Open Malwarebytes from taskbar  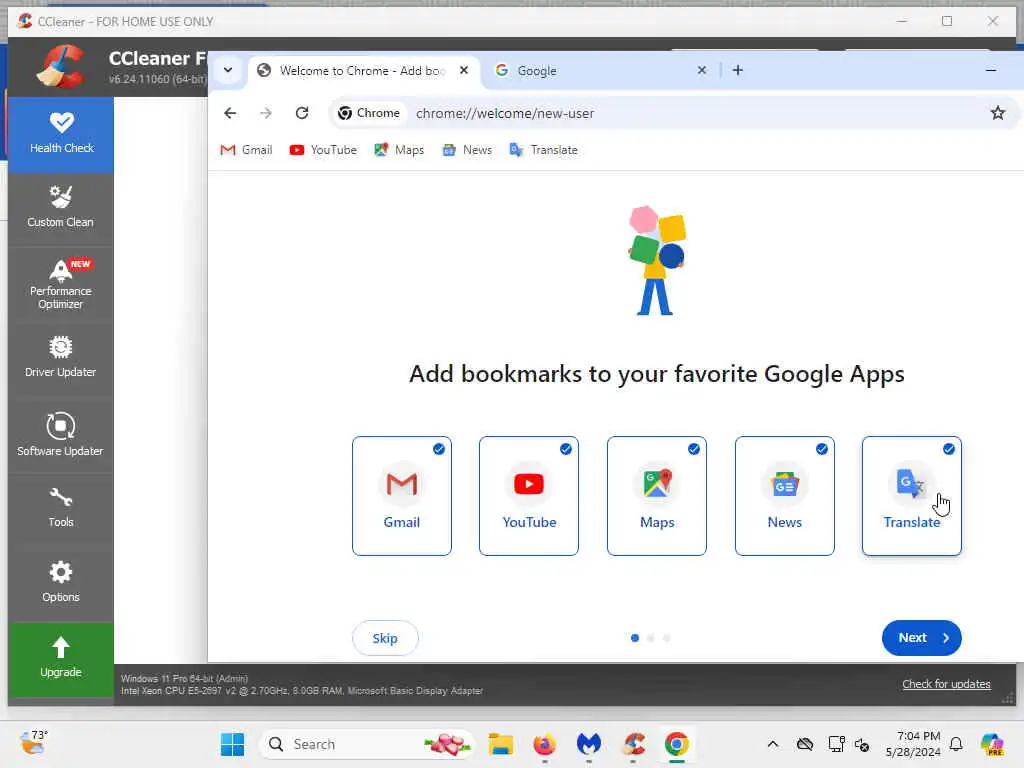click(588, 744)
